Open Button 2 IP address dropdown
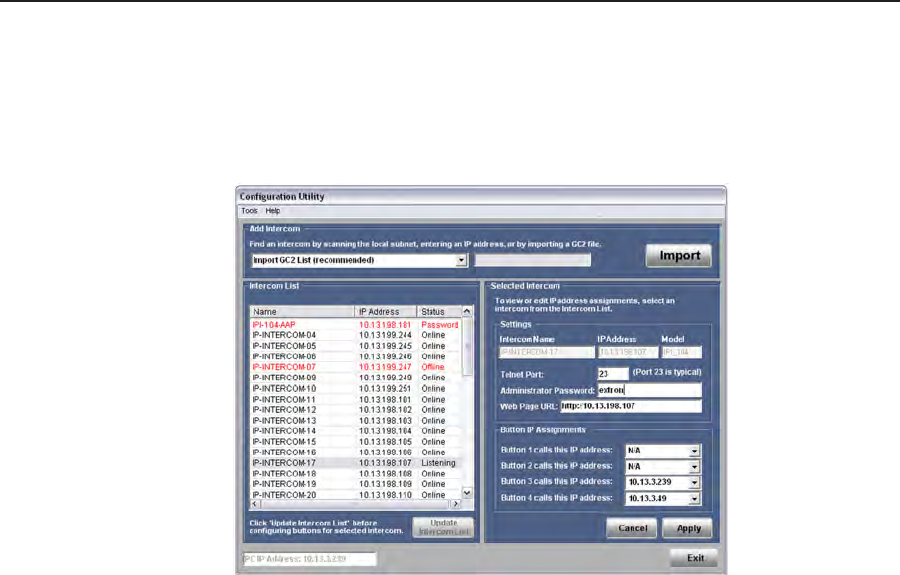Viewport: 900px width, 575px height. point(695,467)
